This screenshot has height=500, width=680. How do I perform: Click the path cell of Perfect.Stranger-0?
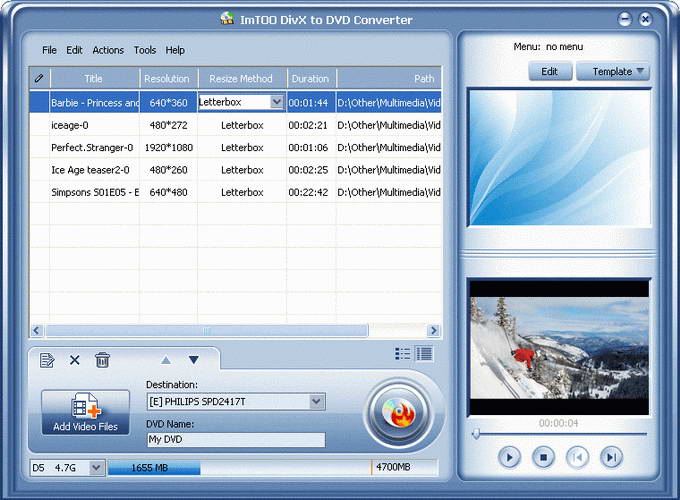389,148
